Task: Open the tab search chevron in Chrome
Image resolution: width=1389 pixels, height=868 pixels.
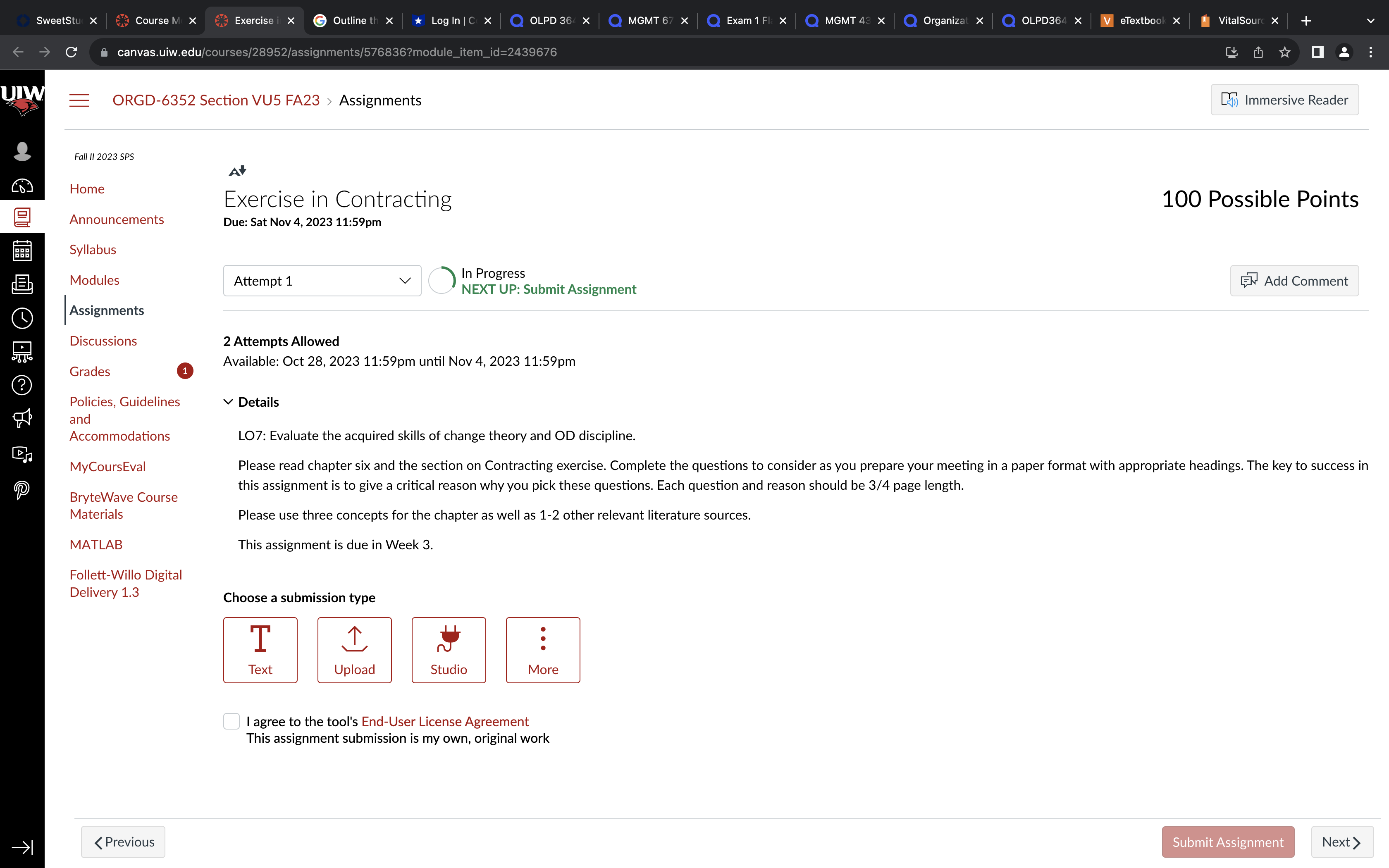Action: click(x=1371, y=21)
